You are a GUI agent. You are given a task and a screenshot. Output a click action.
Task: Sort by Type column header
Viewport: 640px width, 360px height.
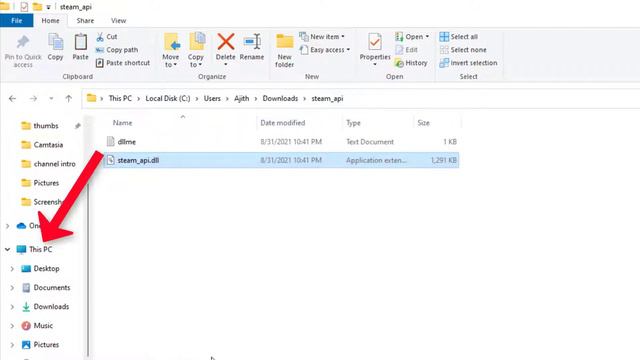pyautogui.click(x=353, y=123)
